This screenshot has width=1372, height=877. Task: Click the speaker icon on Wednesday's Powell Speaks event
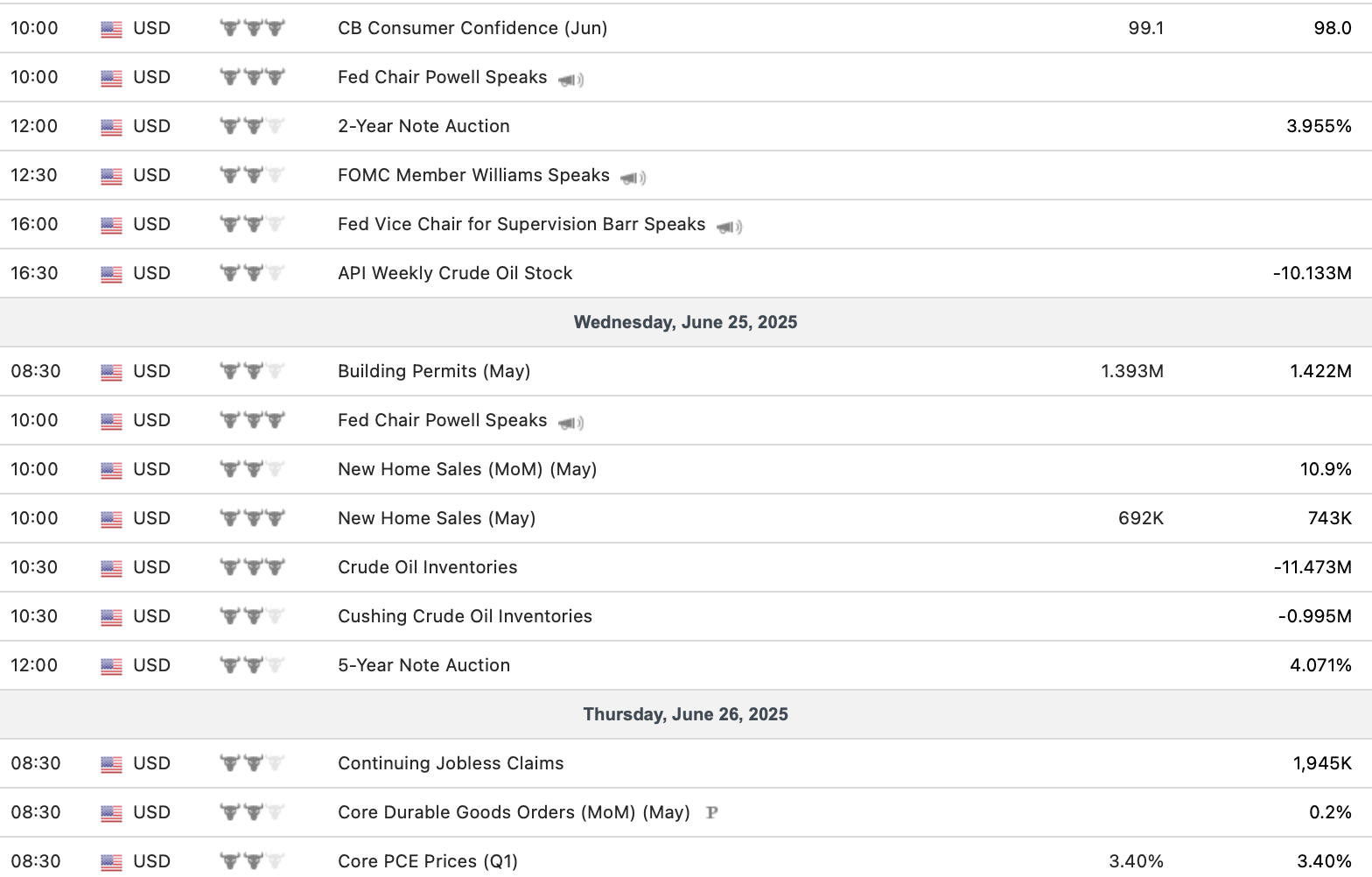[570, 423]
